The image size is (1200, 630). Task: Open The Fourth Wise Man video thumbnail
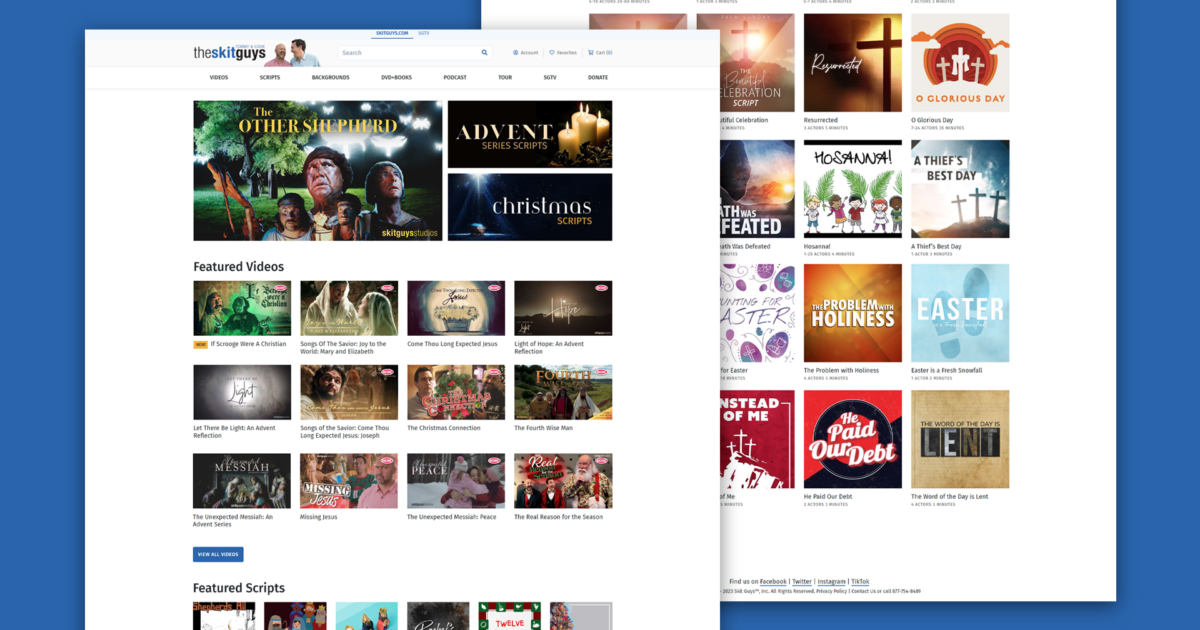point(563,392)
